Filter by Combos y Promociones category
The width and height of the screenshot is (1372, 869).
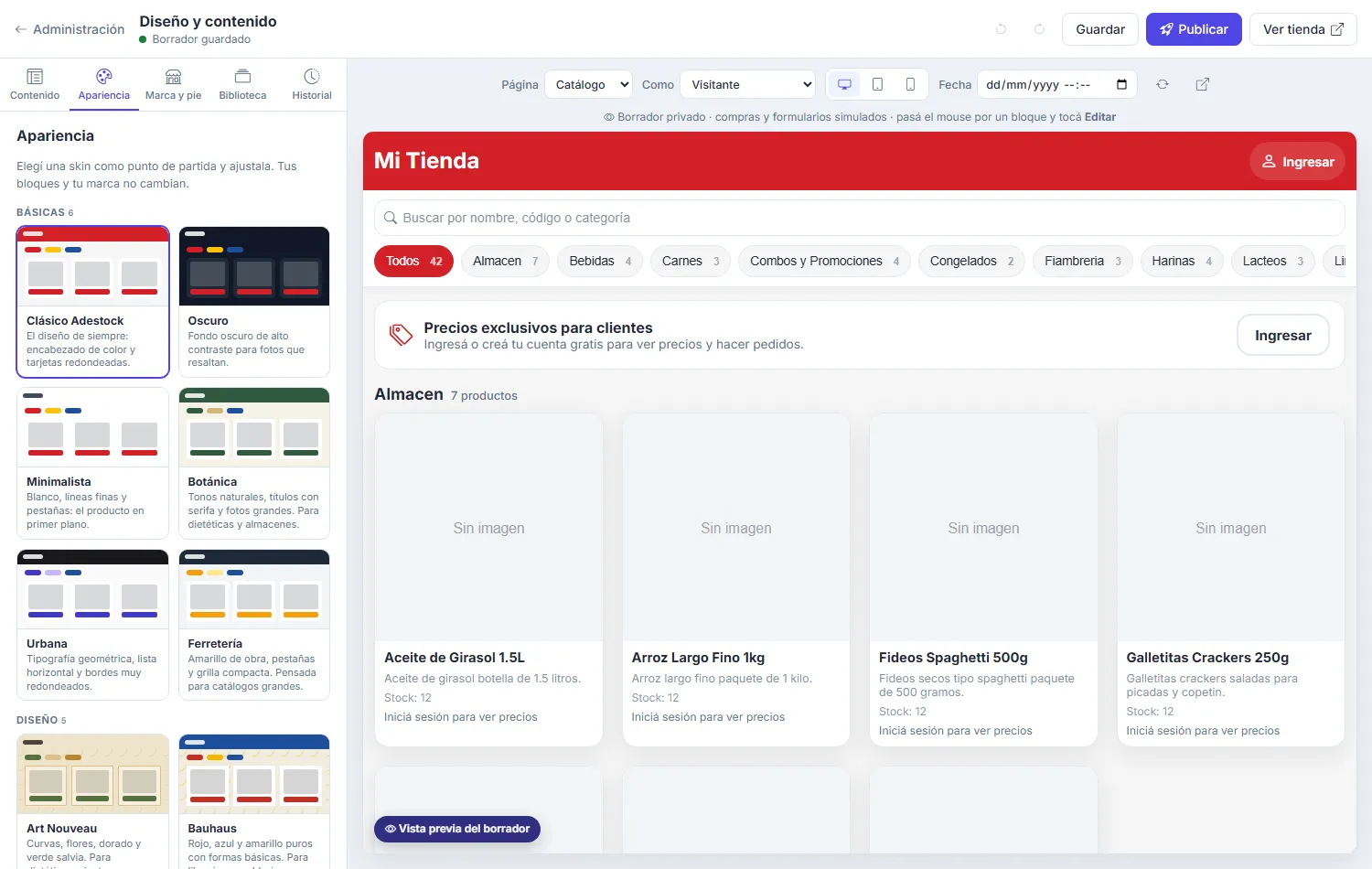pyautogui.click(x=825, y=261)
